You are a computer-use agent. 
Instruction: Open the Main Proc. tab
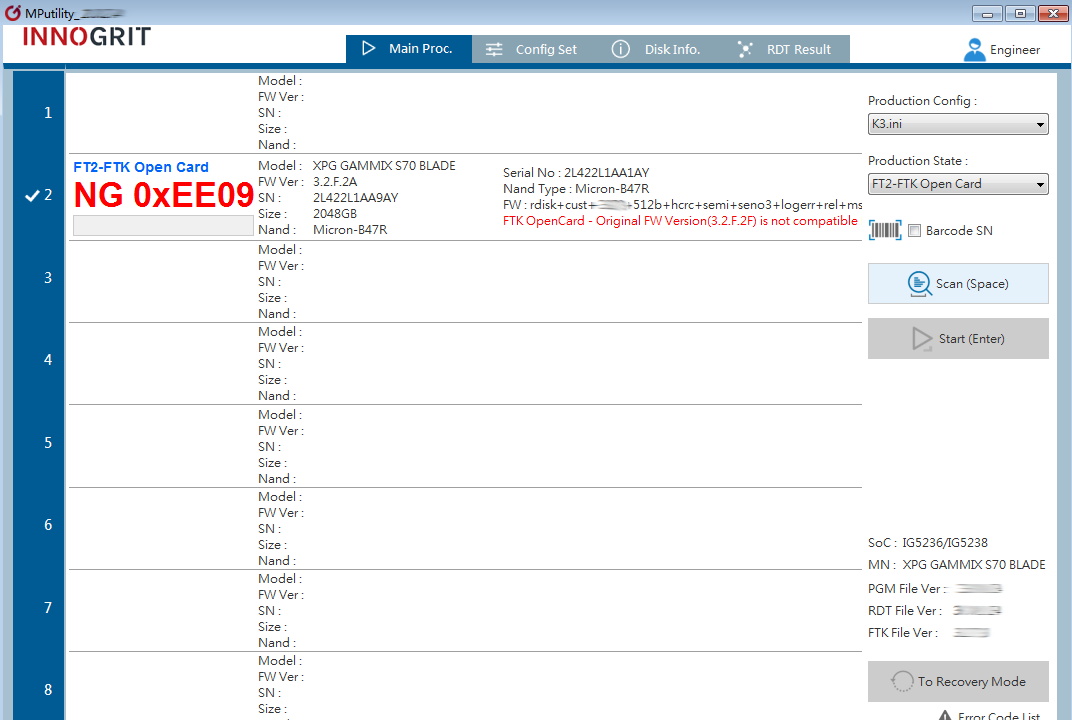[x=409, y=49]
